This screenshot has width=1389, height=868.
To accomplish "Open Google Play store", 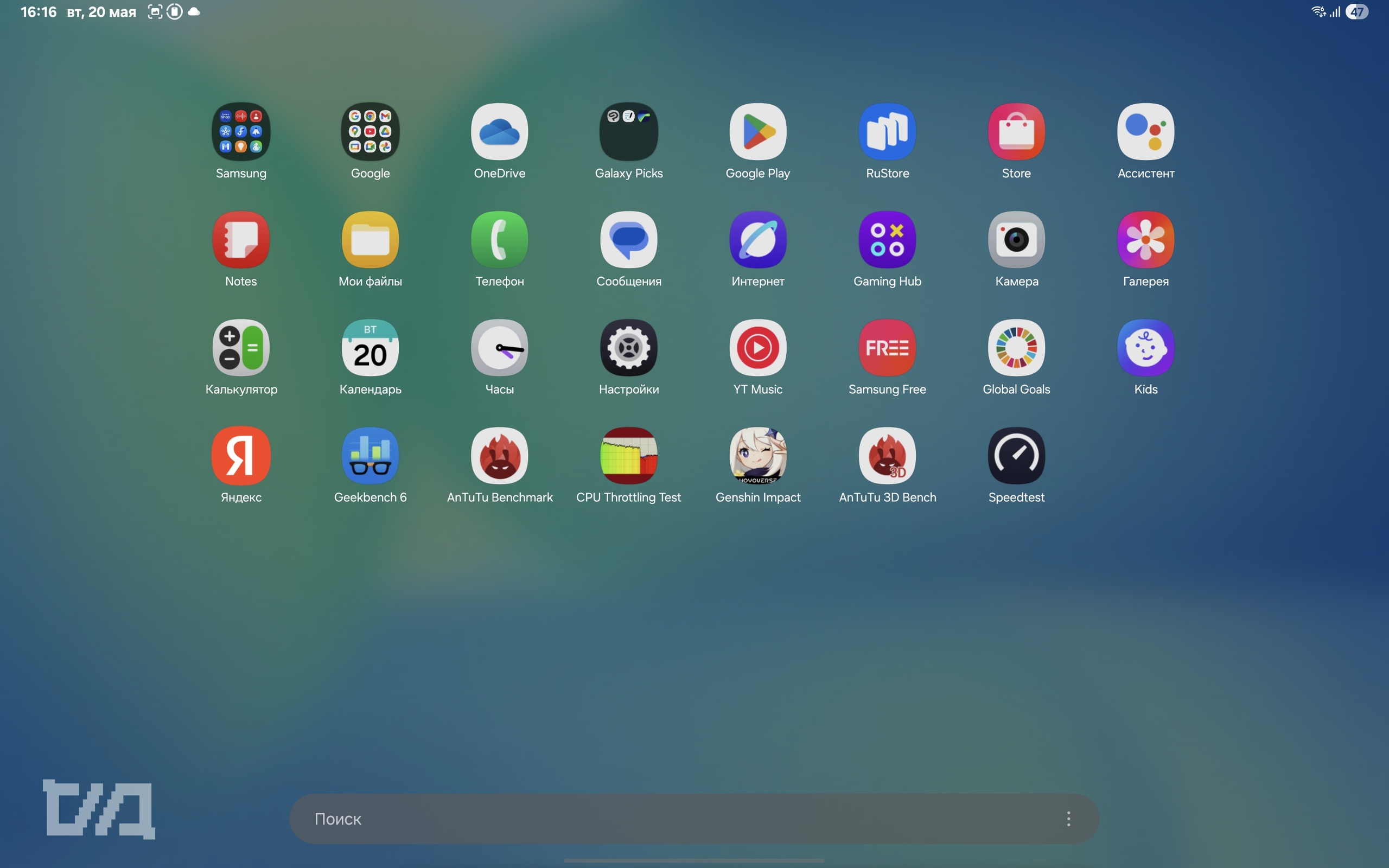I will (757, 132).
